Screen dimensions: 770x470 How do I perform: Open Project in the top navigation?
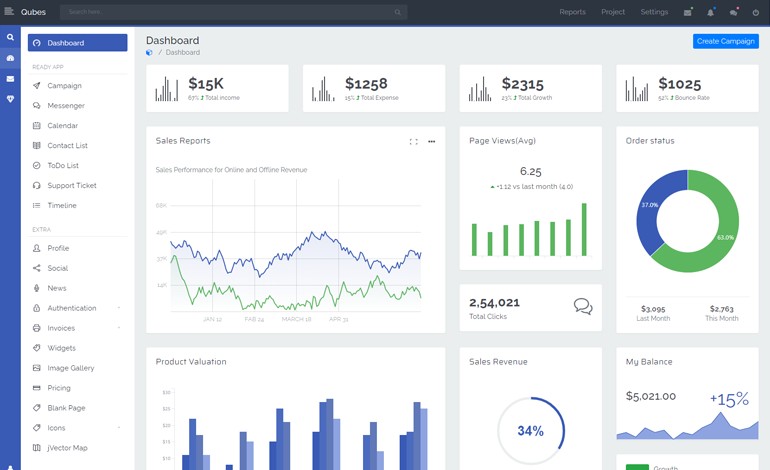coord(613,12)
